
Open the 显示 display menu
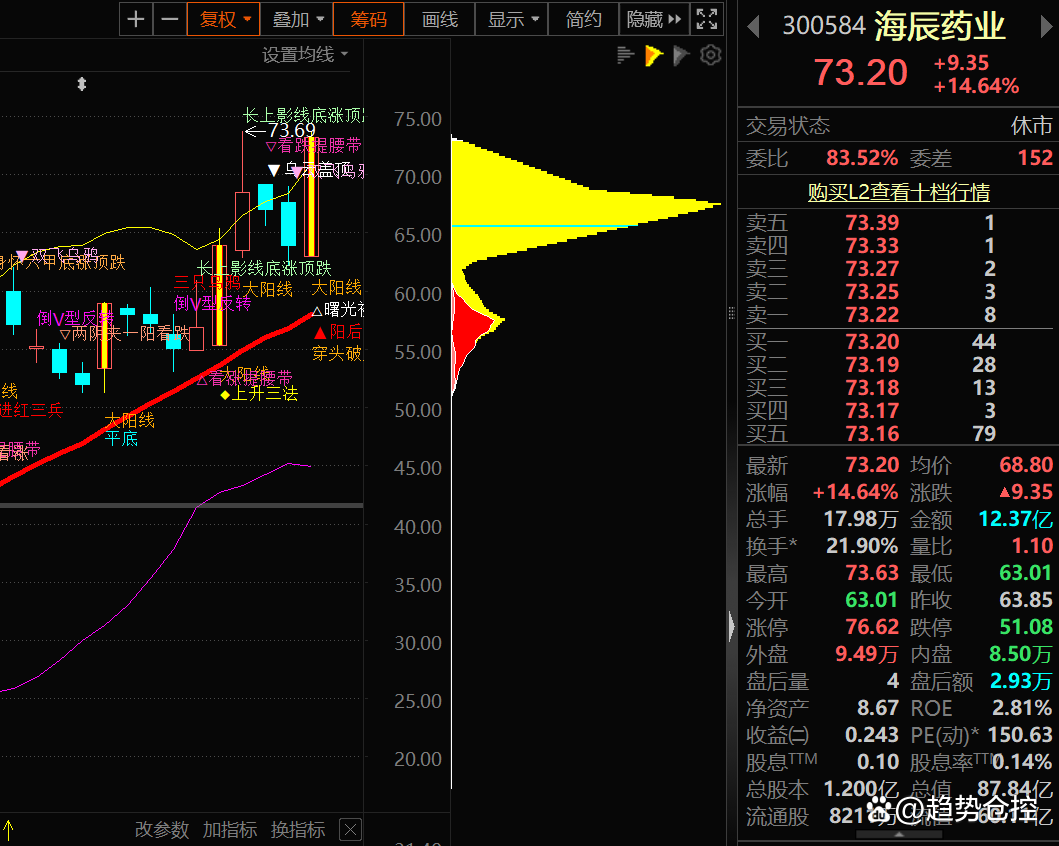(x=512, y=19)
